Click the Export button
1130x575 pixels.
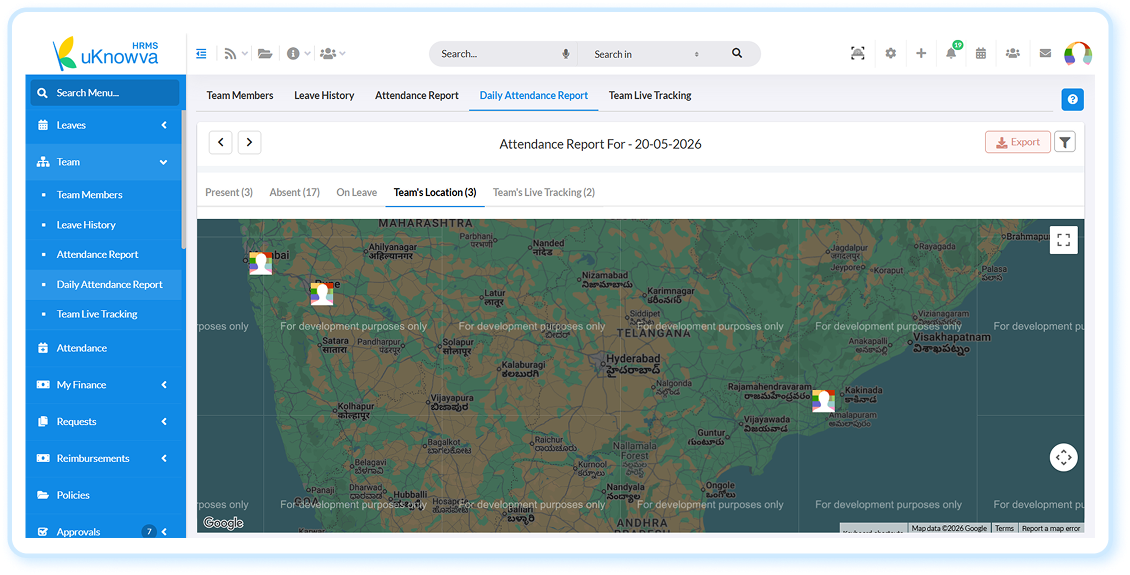click(x=1018, y=142)
